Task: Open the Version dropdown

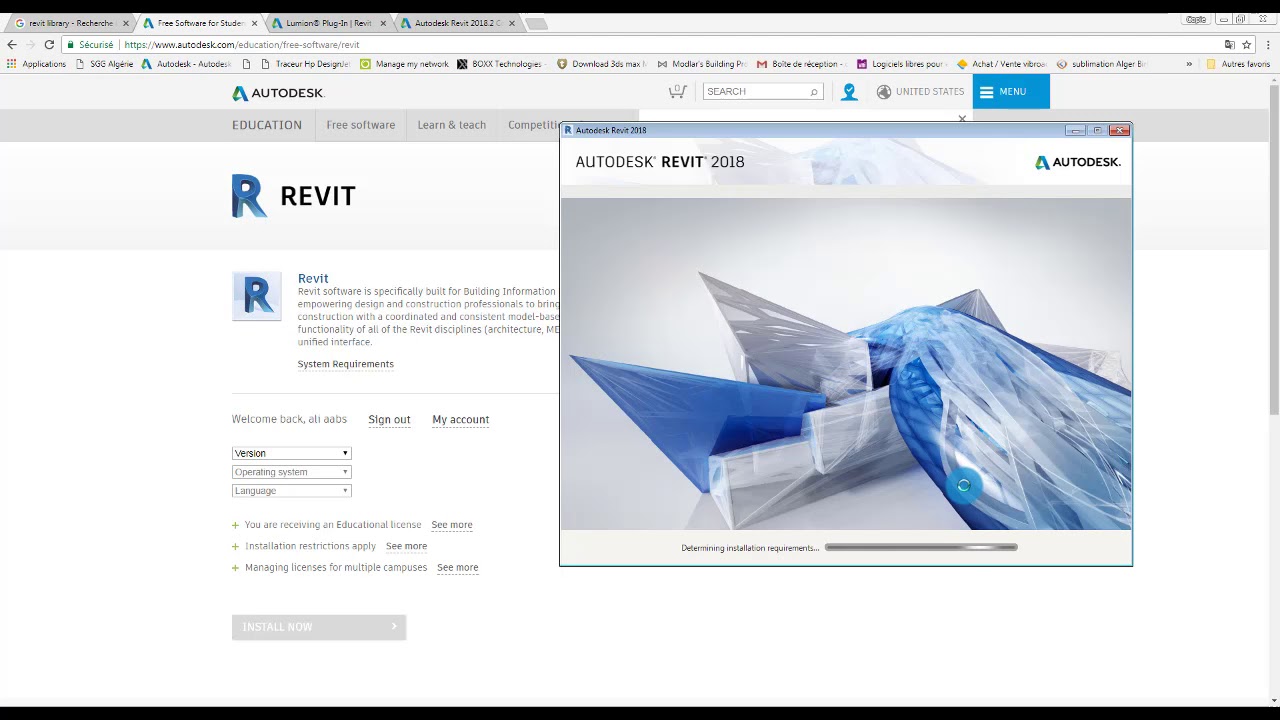Action: click(291, 453)
